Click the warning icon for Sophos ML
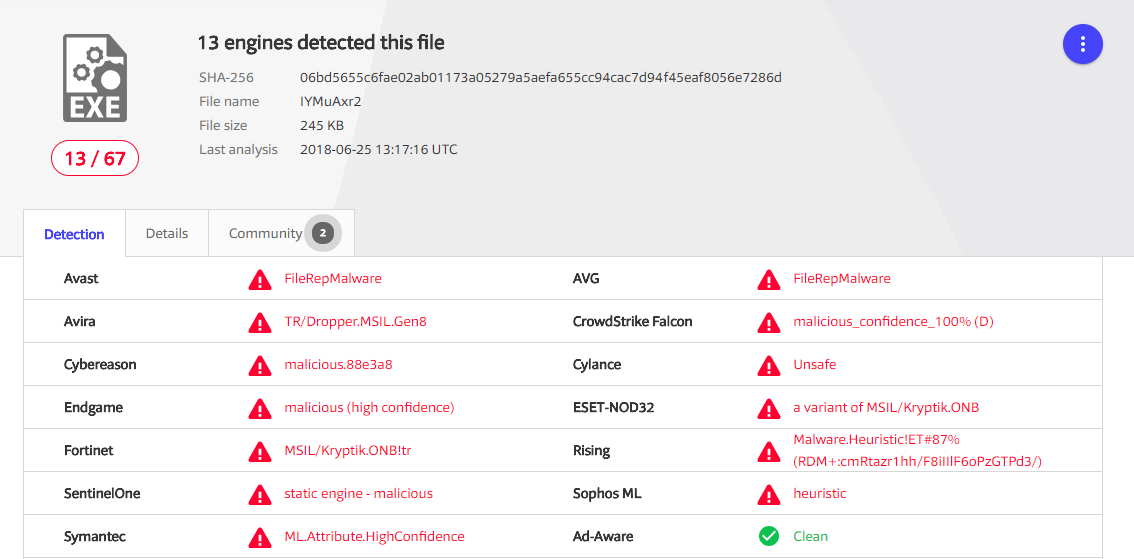Image resolution: width=1134 pixels, height=559 pixels. pos(769,495)
